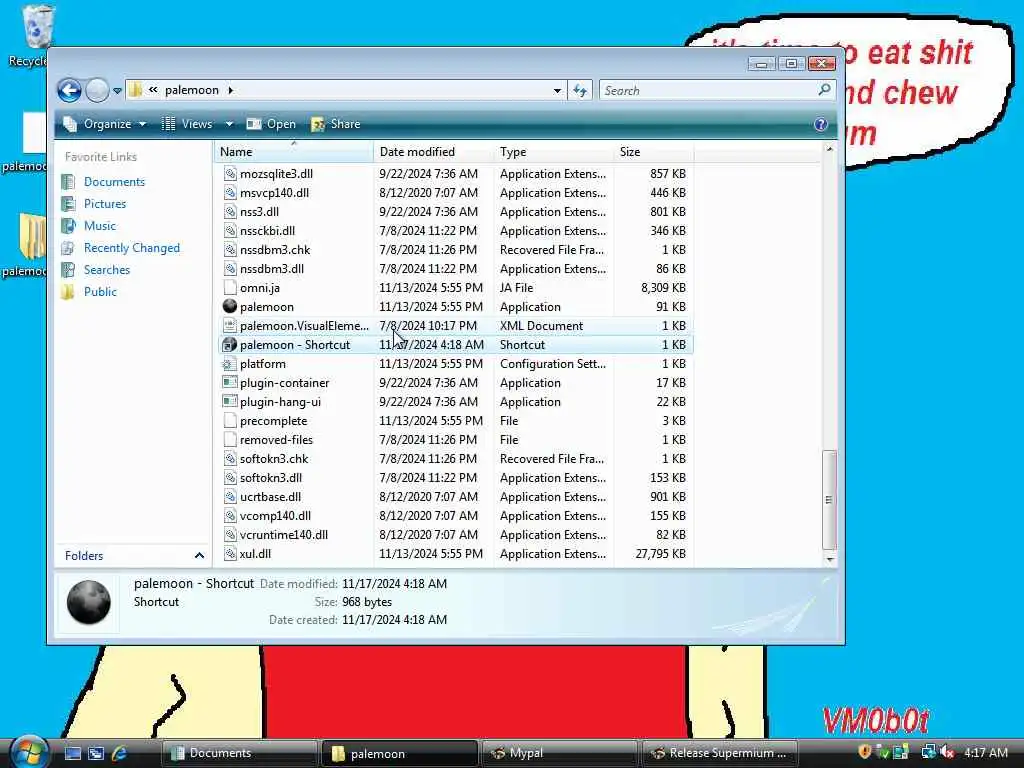This screenshot has width=1024, height=768.
Task: Open Searches favorite link
Action: tap(106, 270)
